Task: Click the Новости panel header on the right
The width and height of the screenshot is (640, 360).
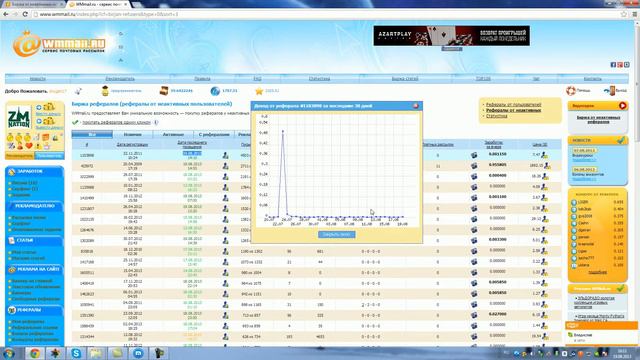Action: (x=598, y=140)
